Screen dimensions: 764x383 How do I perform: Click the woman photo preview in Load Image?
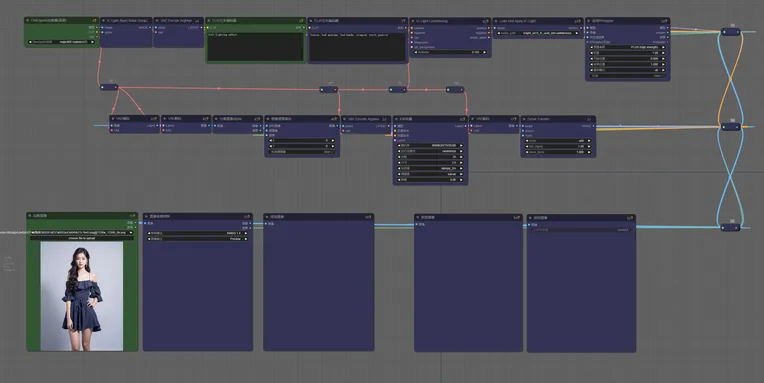point(81,296)
